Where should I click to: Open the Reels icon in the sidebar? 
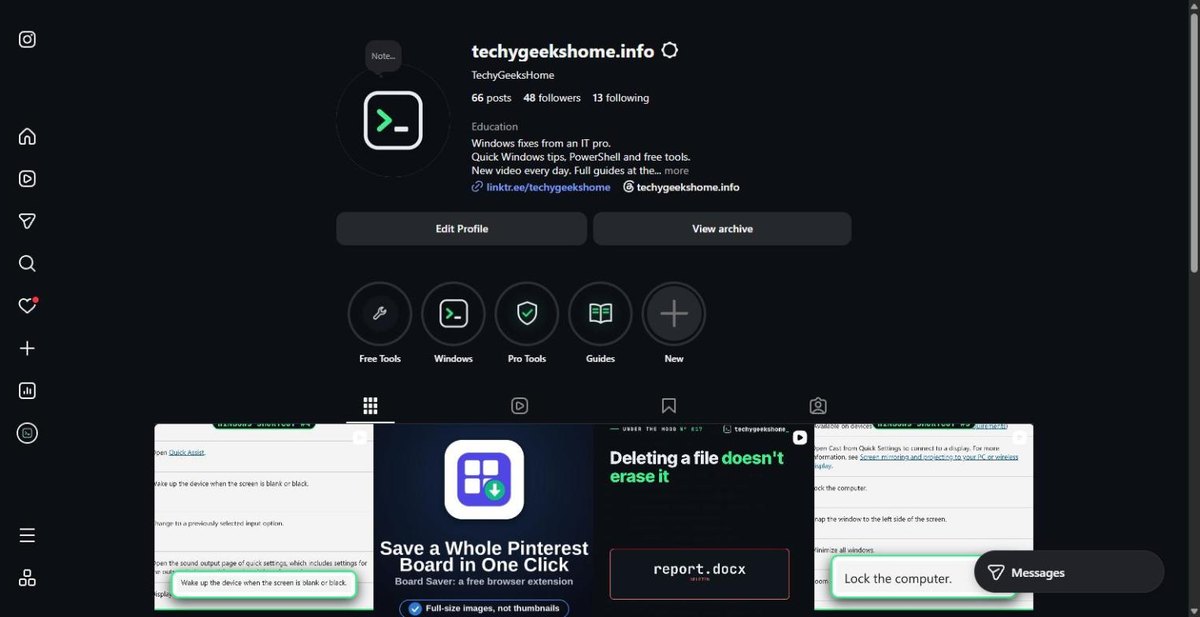[28, 179]
